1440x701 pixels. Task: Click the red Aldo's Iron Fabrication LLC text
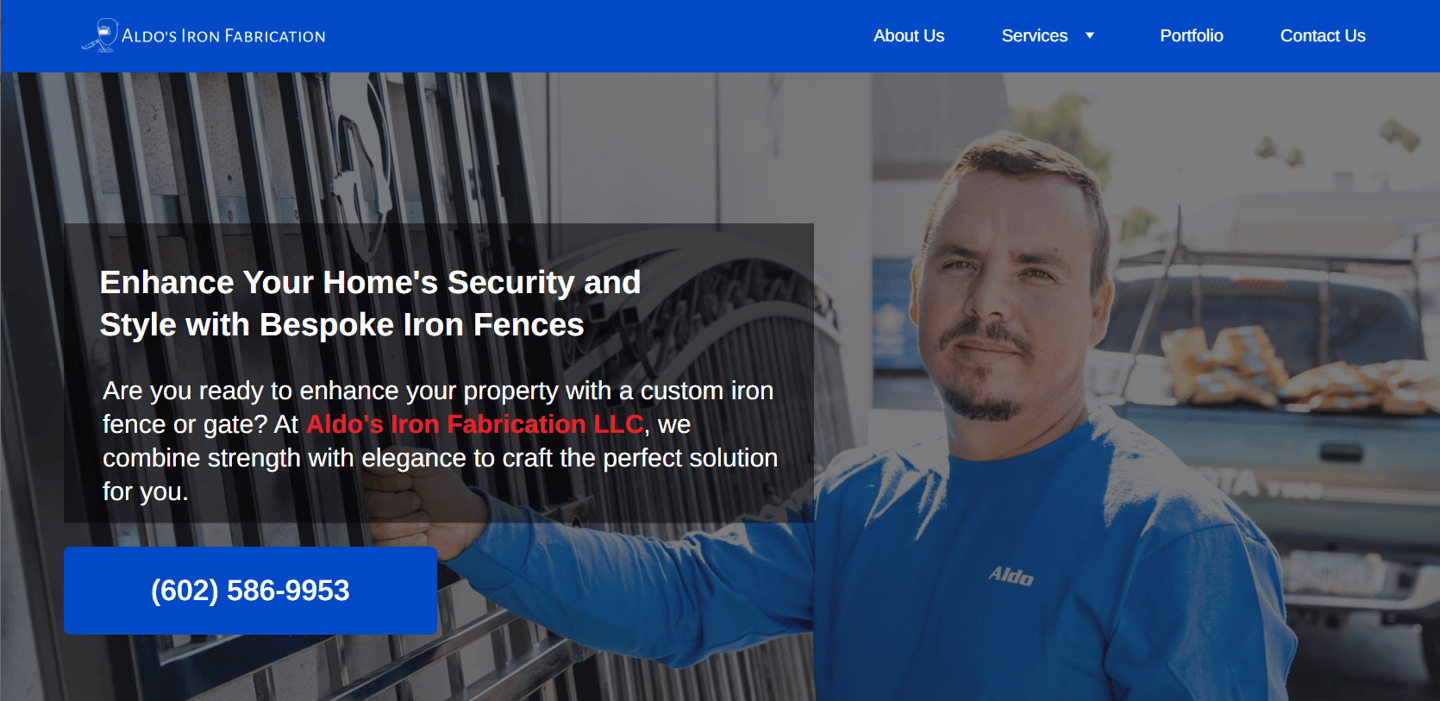[x=474, y=424]
